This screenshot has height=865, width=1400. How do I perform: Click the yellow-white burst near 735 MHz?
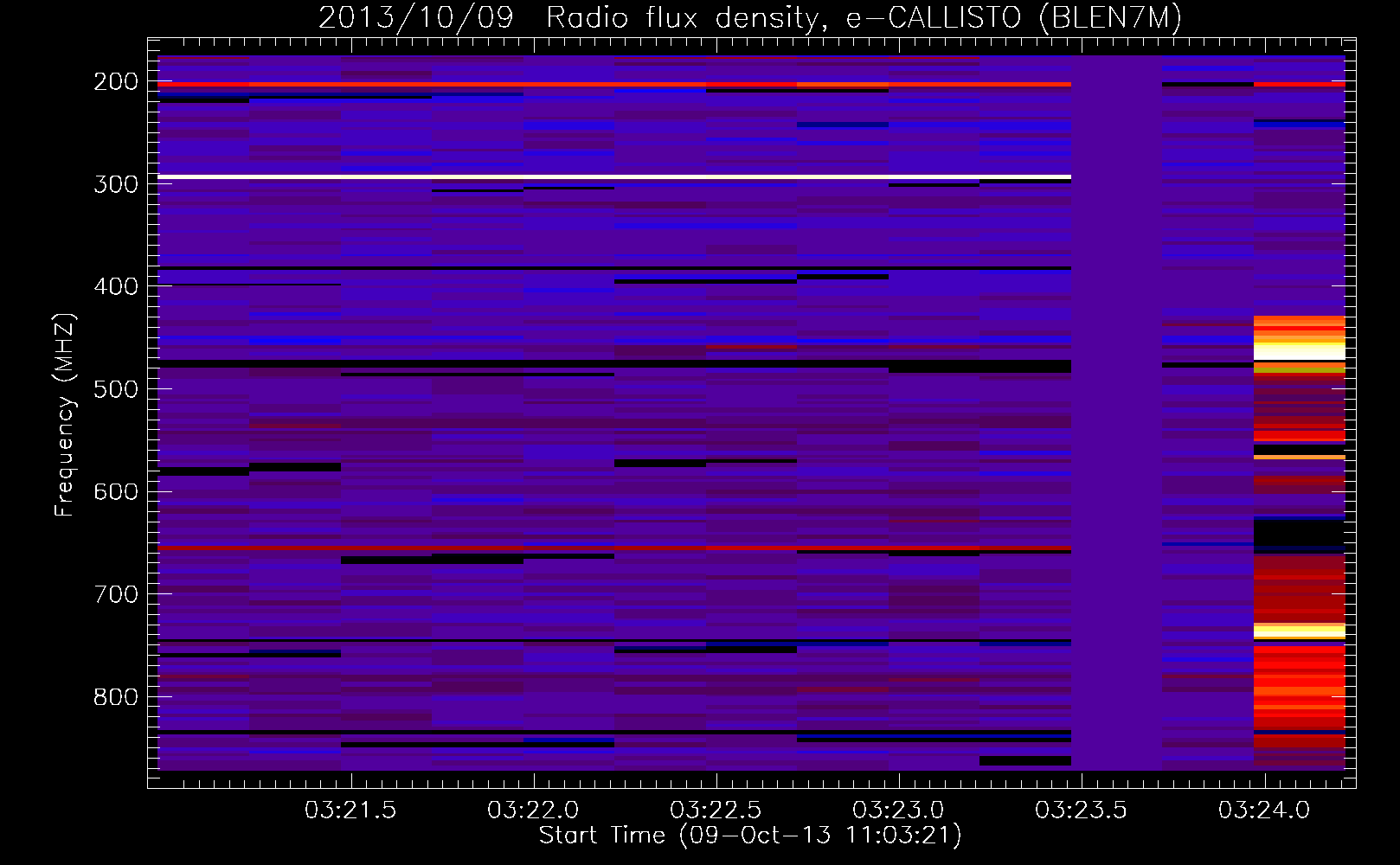1300,631
